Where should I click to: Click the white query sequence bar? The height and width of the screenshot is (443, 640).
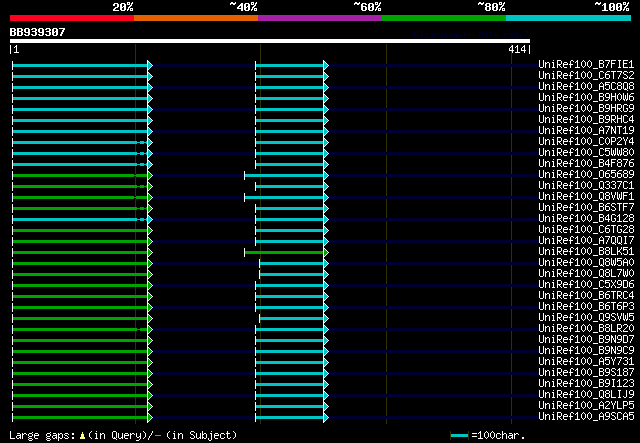click(270, 41)
